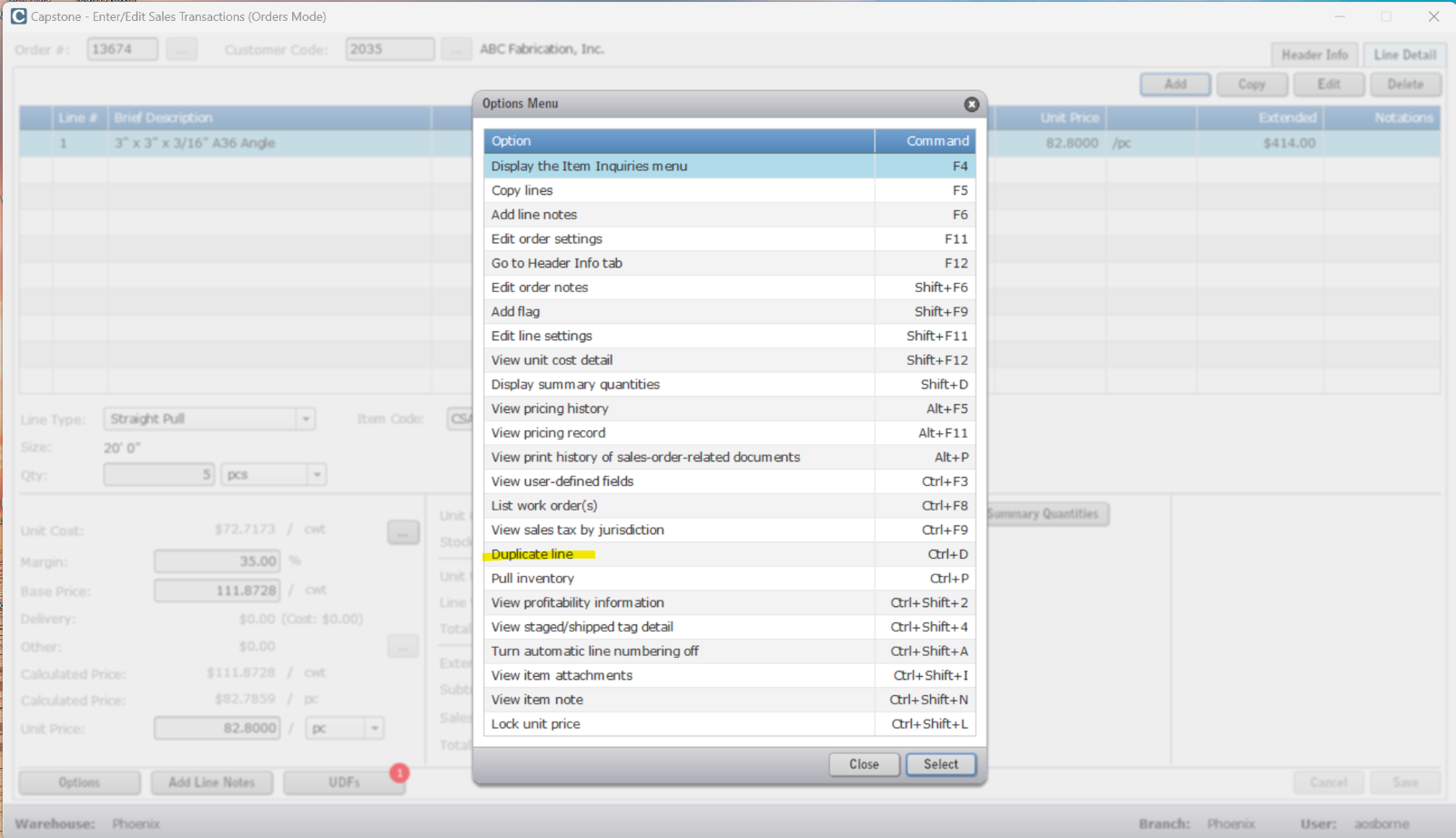Close the Options Menu with X icon
1456x838 pixels.
[x=971, y=105]
